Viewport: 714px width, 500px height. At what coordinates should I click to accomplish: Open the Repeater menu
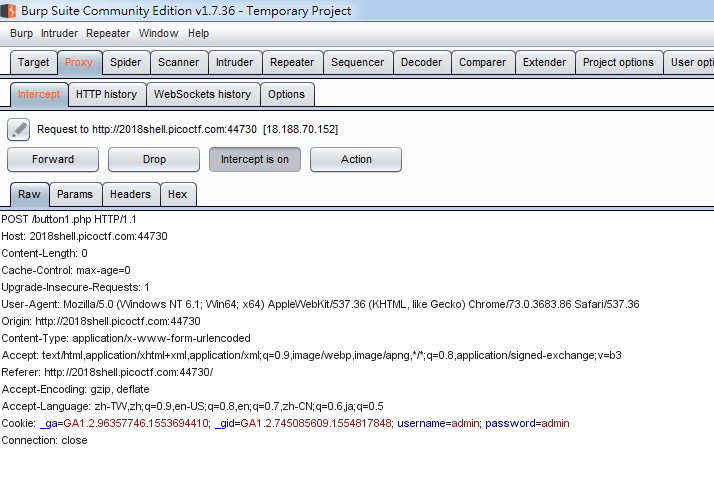[108, 33]
